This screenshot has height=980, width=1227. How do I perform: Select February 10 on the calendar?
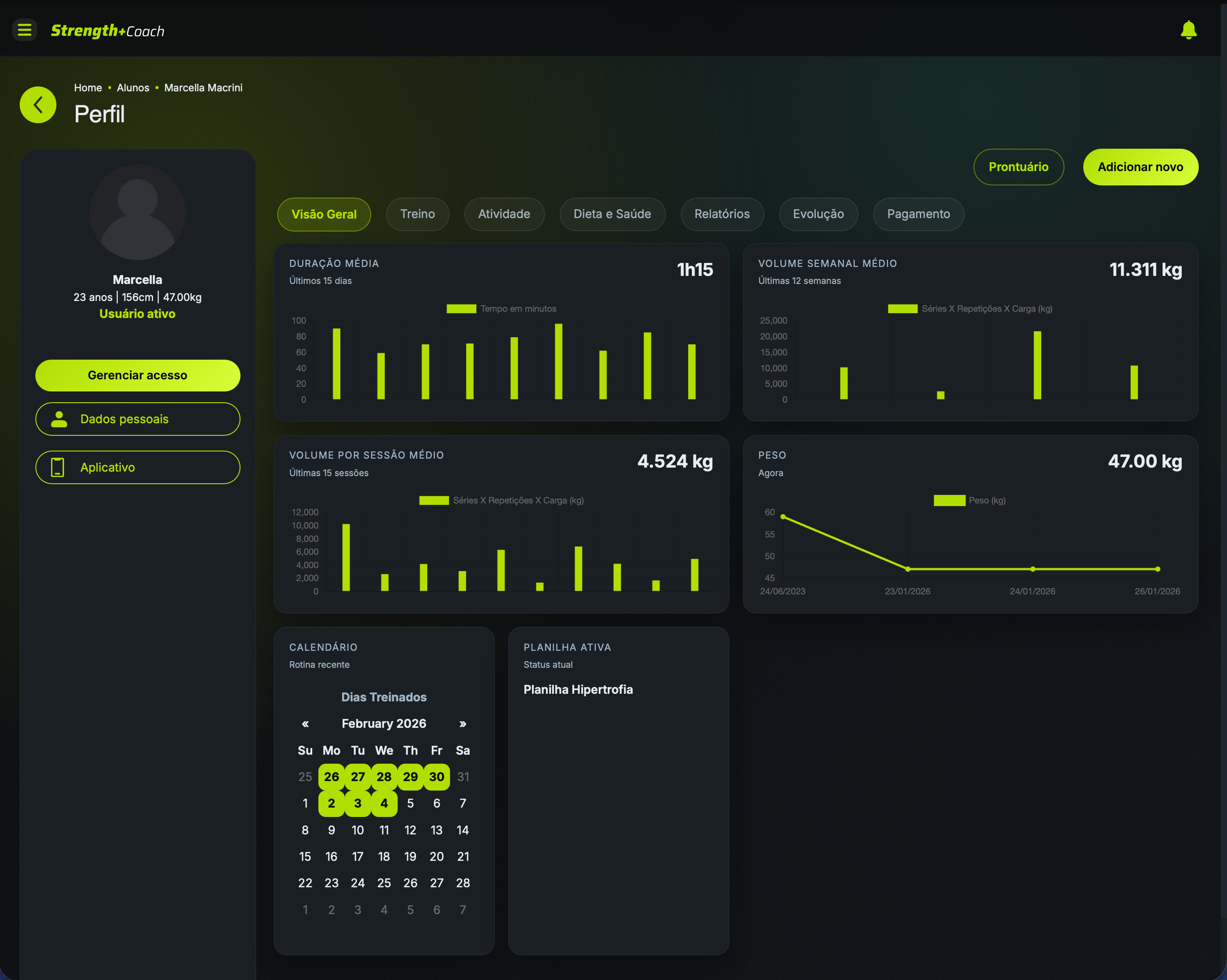coord(357,830)
